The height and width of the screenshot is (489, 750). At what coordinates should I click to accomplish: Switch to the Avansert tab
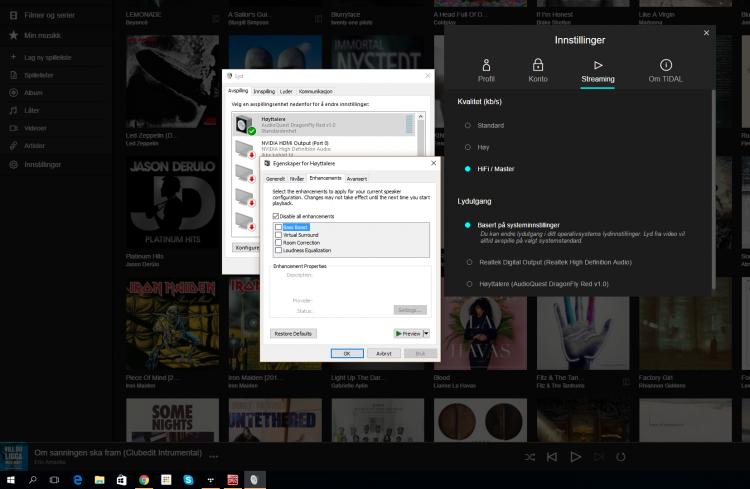[356, 178]
